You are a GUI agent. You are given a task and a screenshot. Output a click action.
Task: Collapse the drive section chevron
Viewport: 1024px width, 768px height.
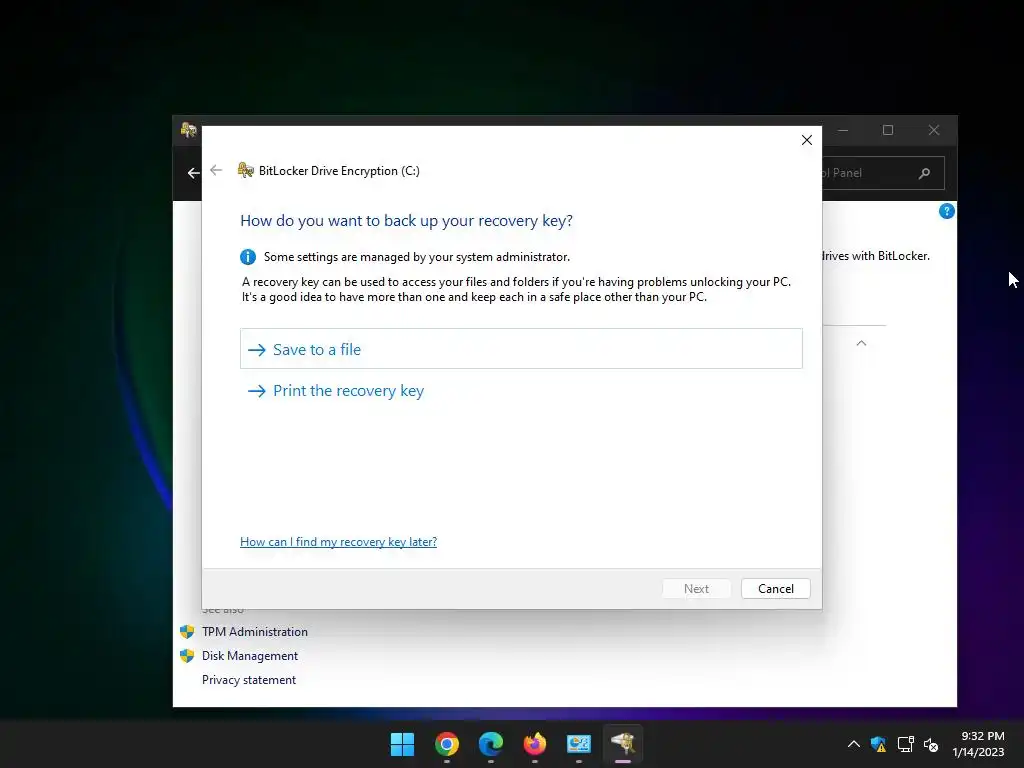pyautogui.click(x=861, y=343)
